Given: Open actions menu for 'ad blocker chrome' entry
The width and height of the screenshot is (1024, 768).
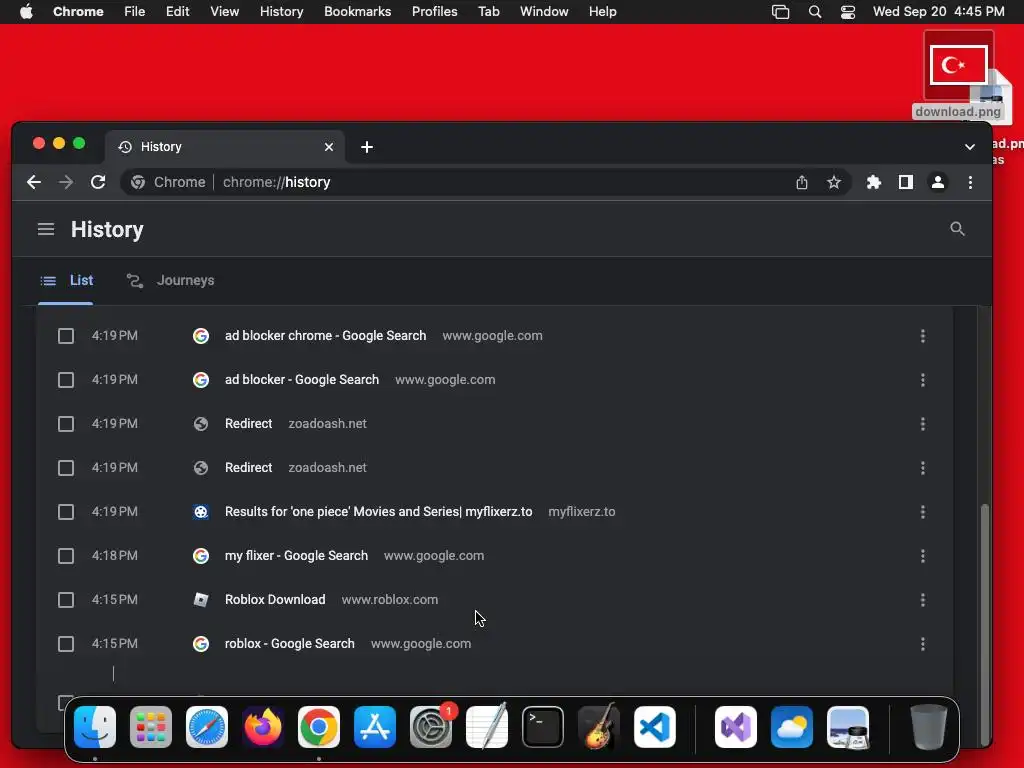Looking at the screenshot, I should point(923,336).
